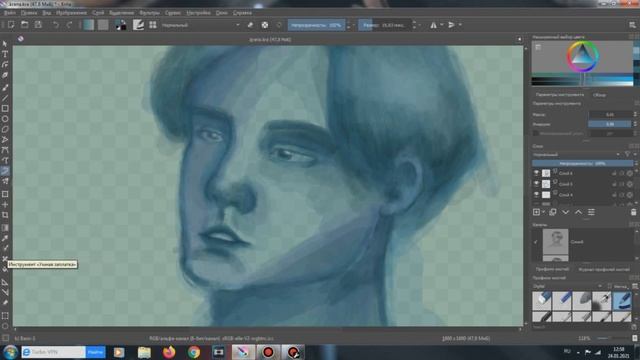This screenshot has height=360, width=640.
Task: Toggle lock on the top layer
Action: (614, 173)
